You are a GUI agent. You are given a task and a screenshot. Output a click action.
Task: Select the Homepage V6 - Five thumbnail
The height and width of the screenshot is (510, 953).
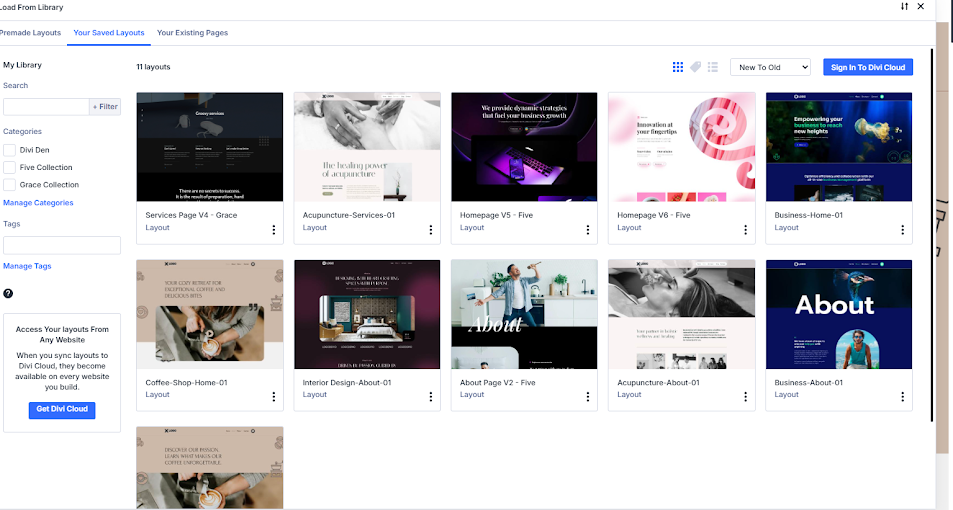pos(682,147)
